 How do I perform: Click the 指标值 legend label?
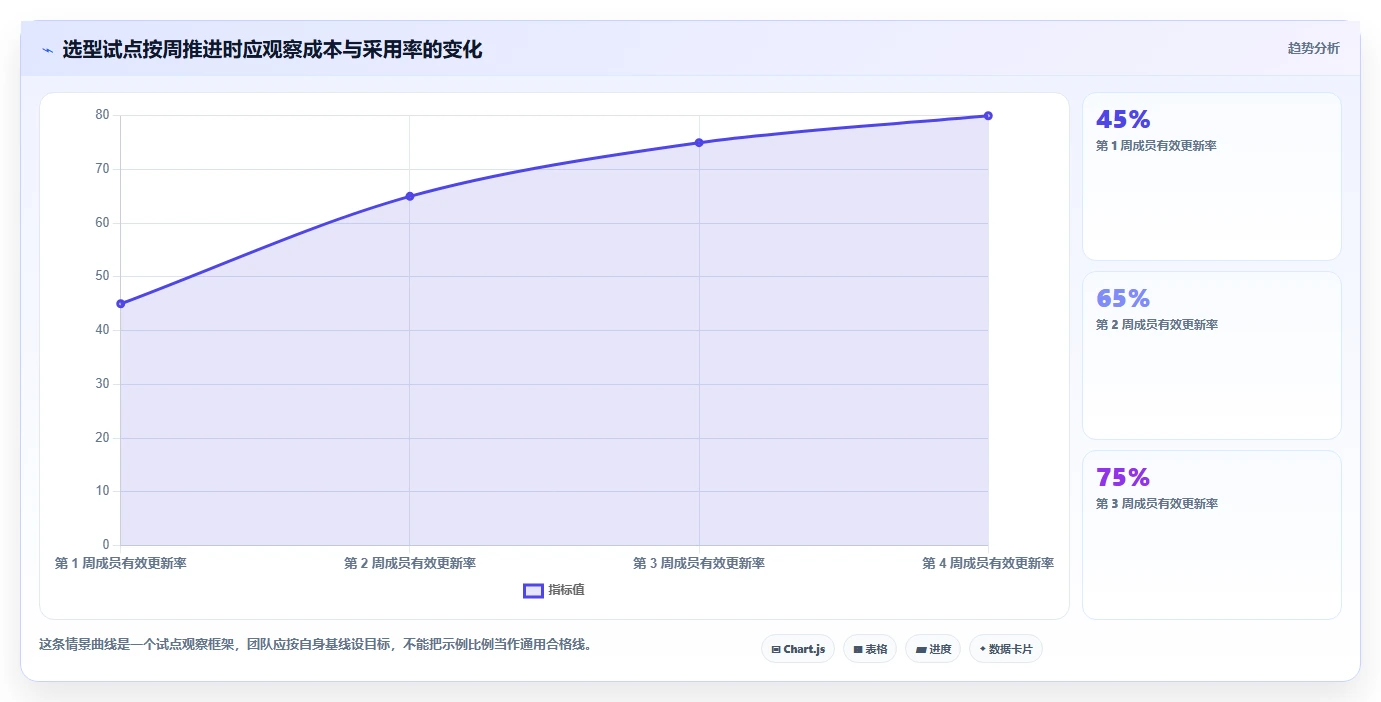coord(566,591)
